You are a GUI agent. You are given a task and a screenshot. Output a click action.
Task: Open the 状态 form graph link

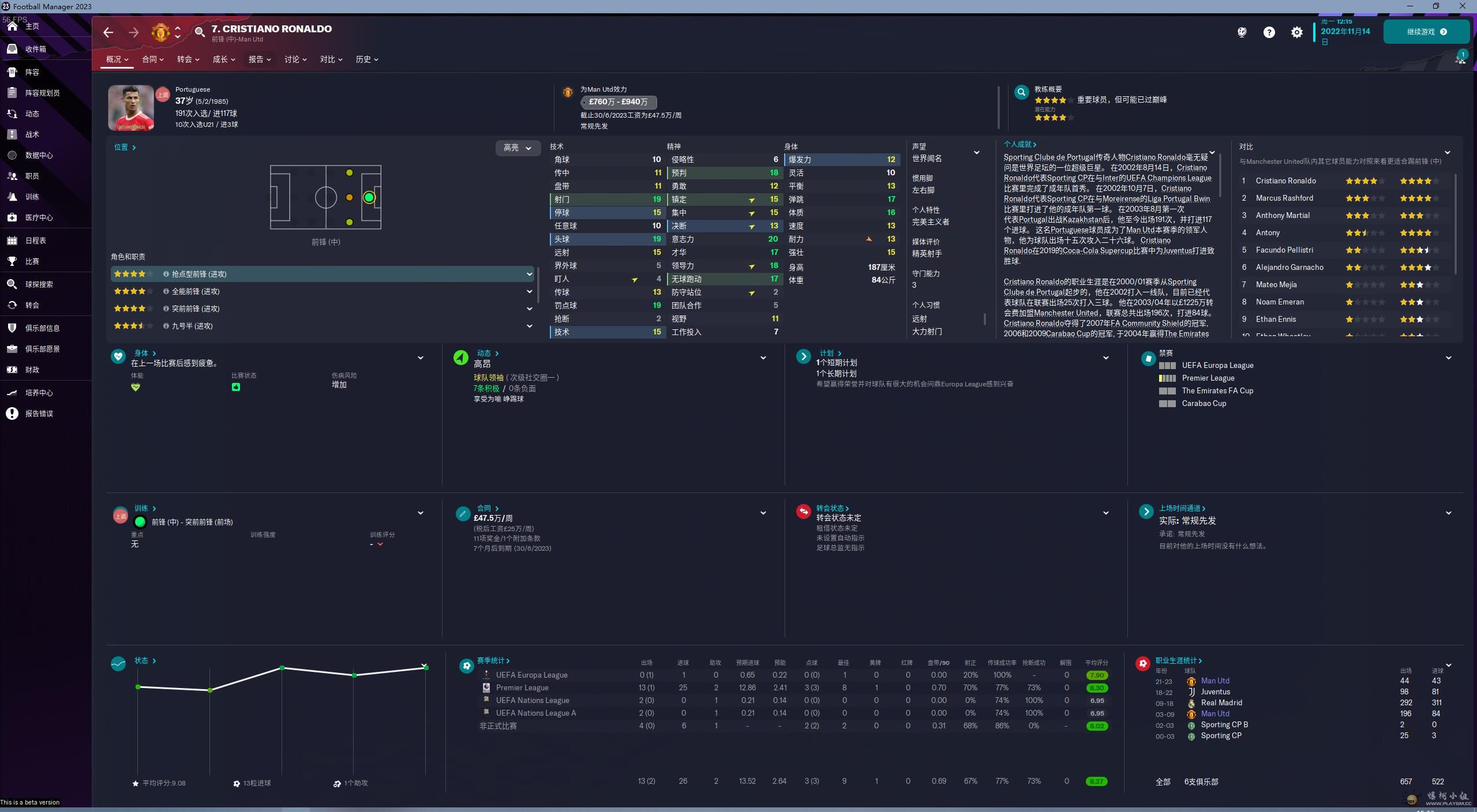click(x=145, y=661)
